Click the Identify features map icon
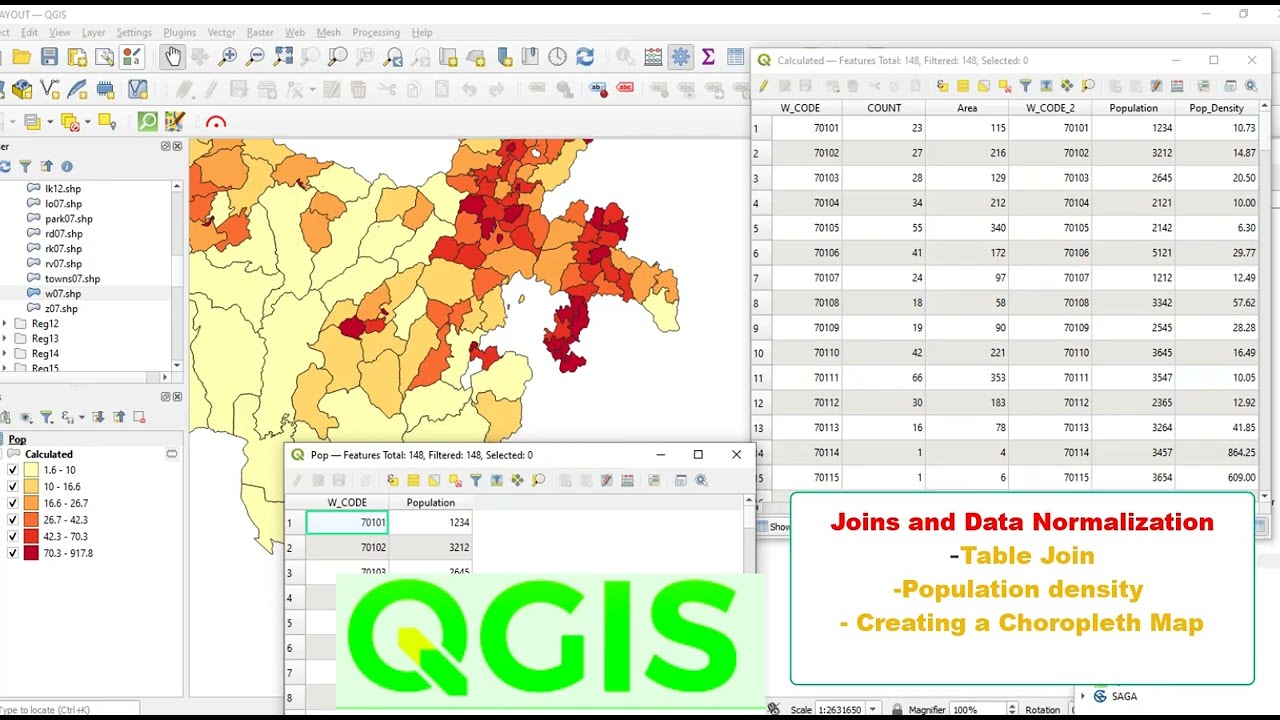This screenshot has height=720, width=1280. coord(625,57)
